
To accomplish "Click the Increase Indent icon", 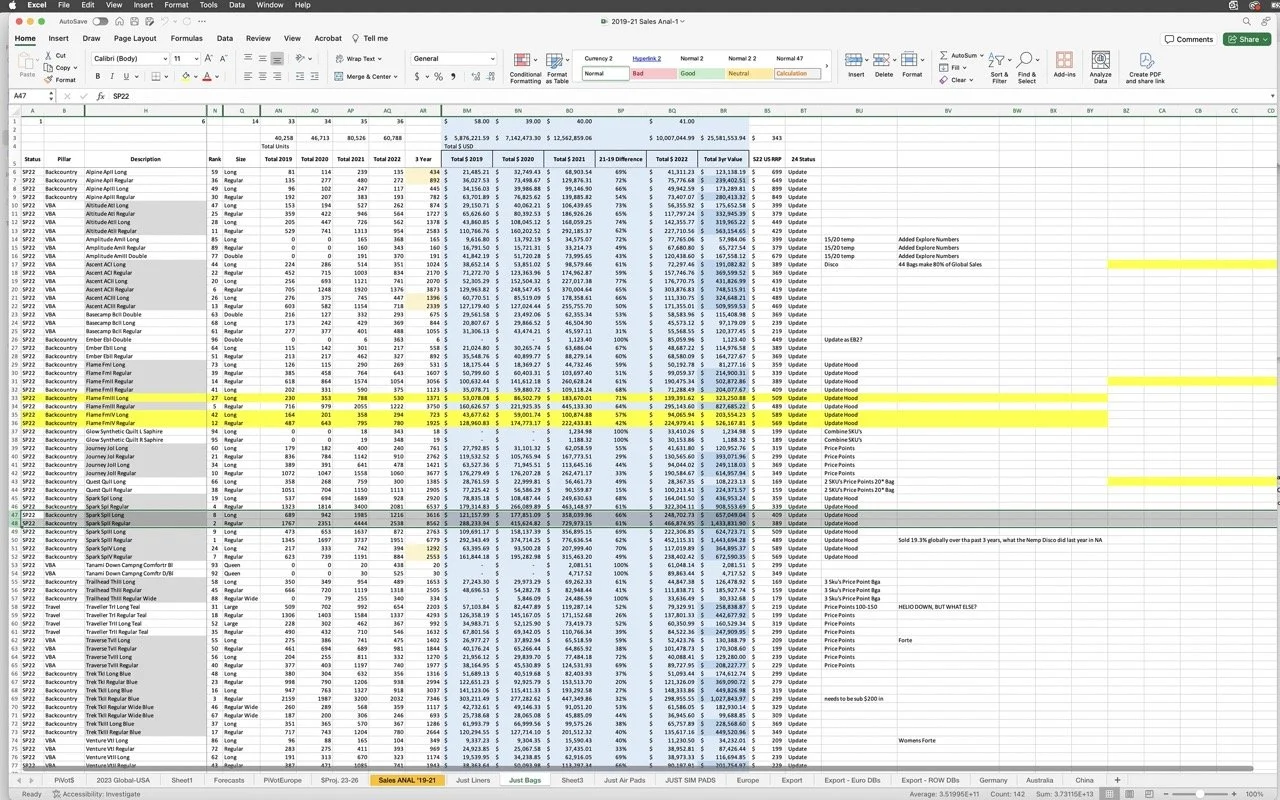I will pos(317,77).
